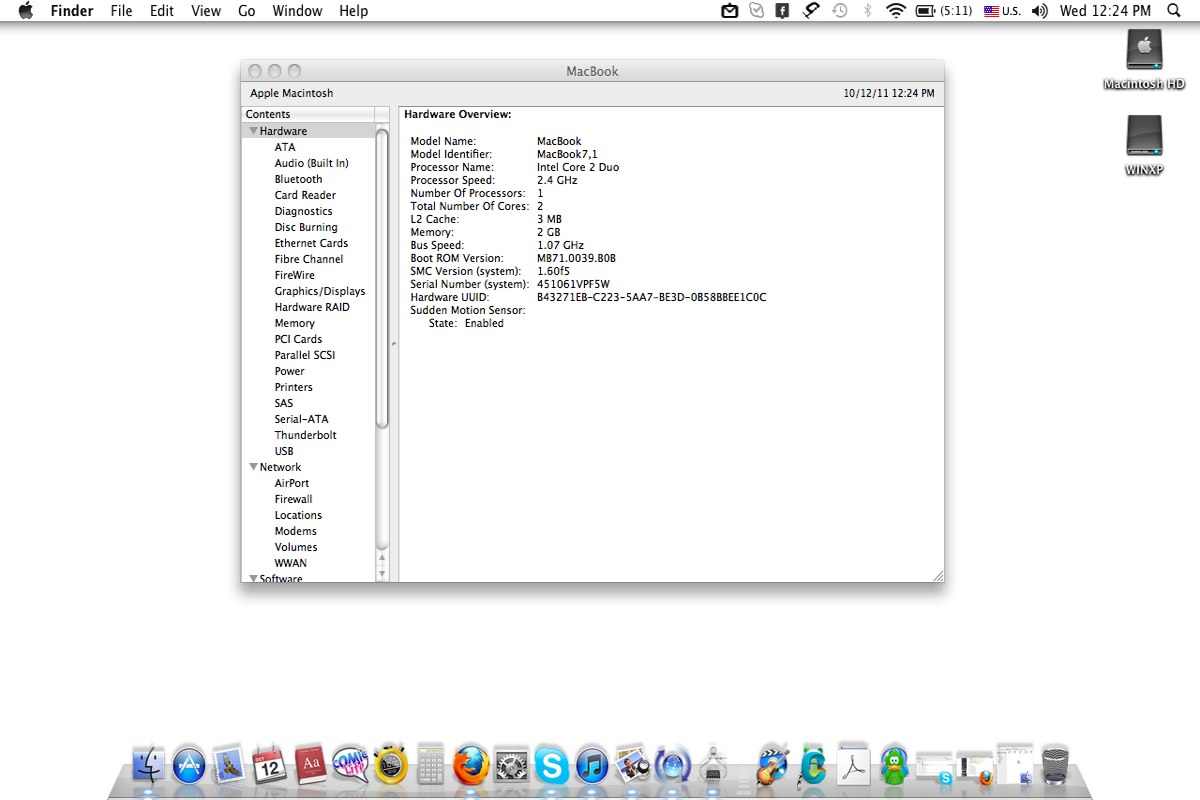This screenshot has height=800, width=1200.
Task: Open the U.S. input source menu
Action: [1003, 11]
